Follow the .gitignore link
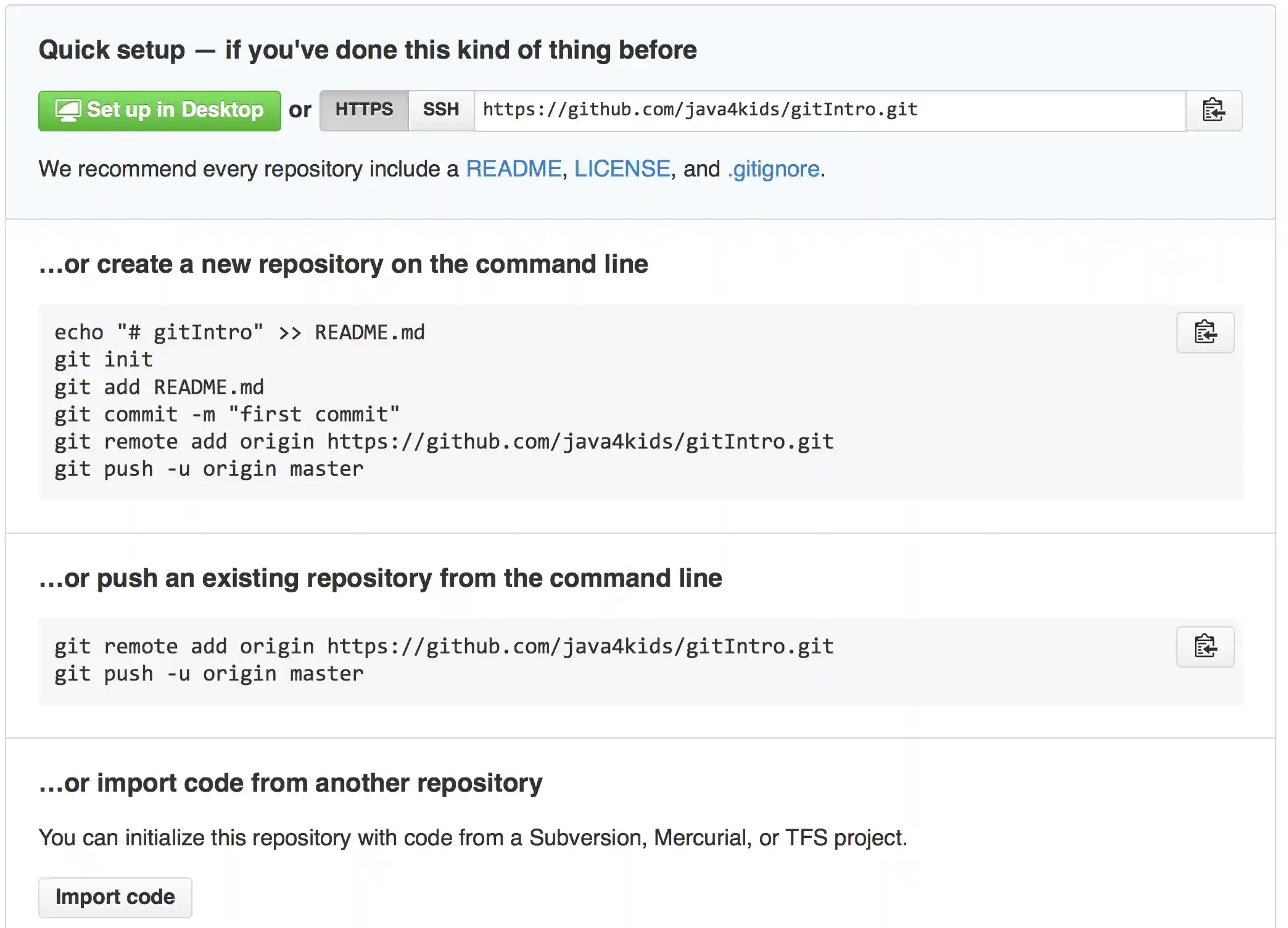 click(773, 168)
